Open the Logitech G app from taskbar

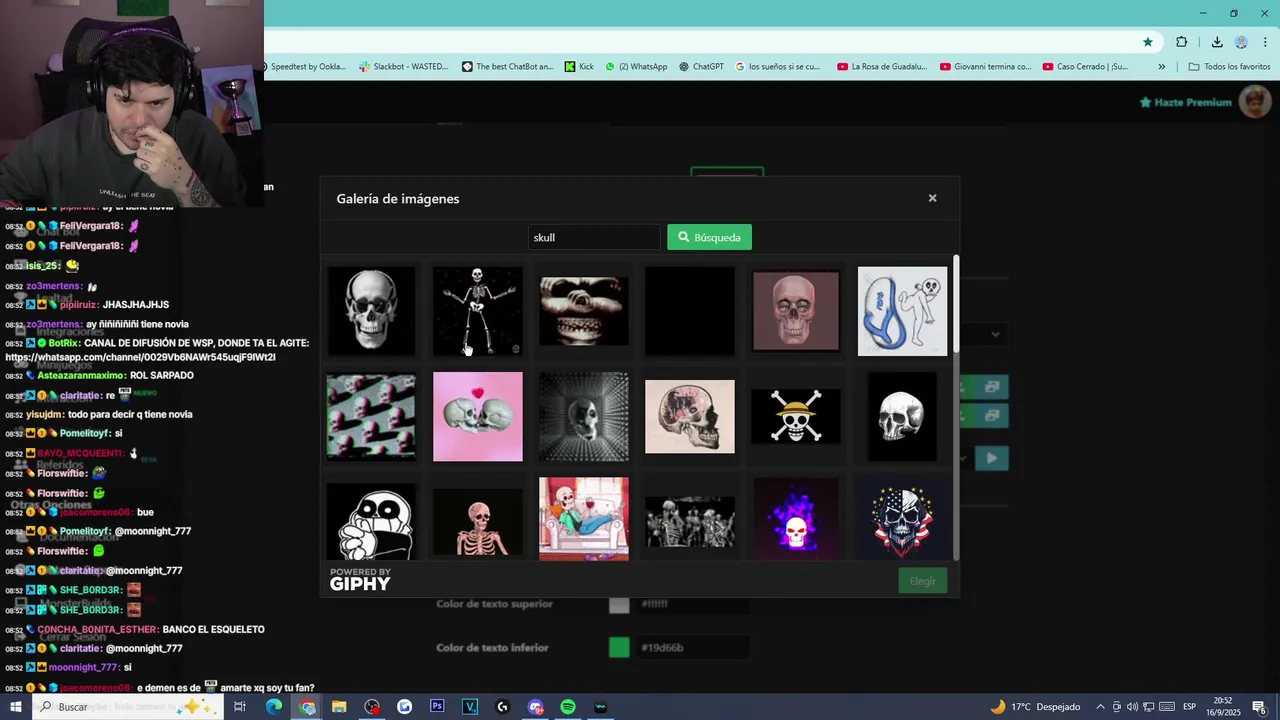click(502, 707)
